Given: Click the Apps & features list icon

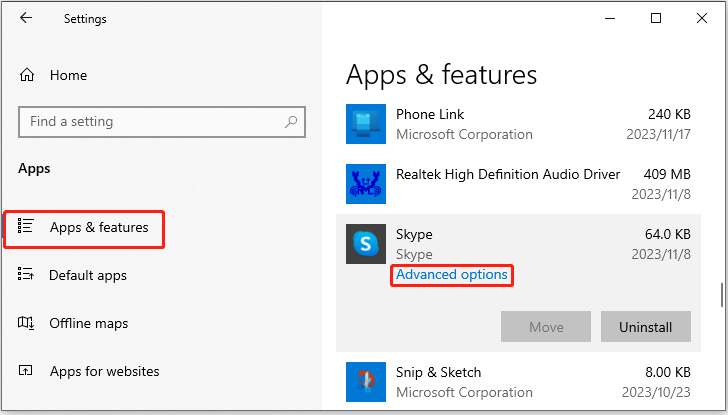Looking at the screenshot, I should [26, 226].
